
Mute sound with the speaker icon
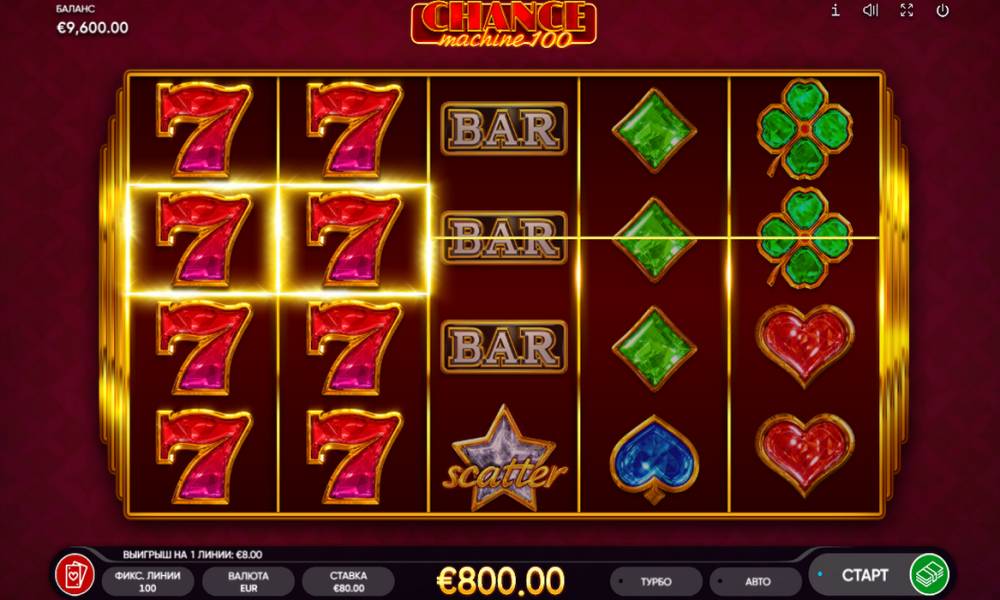click(871, 10)
